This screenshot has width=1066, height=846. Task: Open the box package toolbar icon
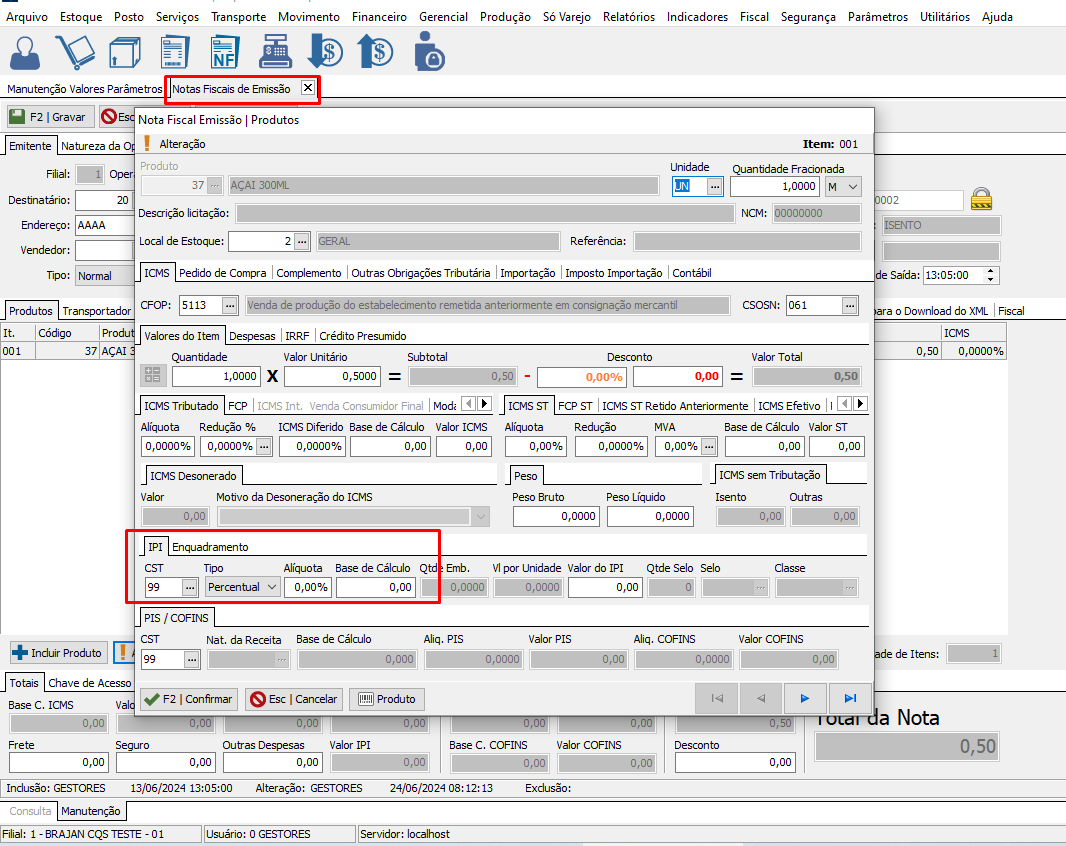pos(124,52)
